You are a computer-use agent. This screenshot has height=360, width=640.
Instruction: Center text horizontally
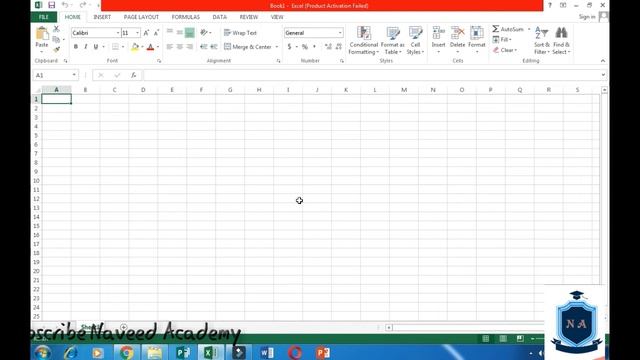(x=180, y=47)
